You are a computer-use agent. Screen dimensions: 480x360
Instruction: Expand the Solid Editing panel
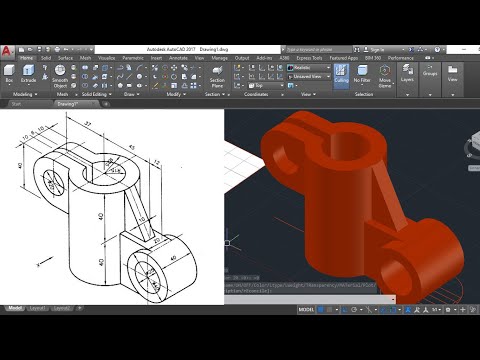point(97,94)
